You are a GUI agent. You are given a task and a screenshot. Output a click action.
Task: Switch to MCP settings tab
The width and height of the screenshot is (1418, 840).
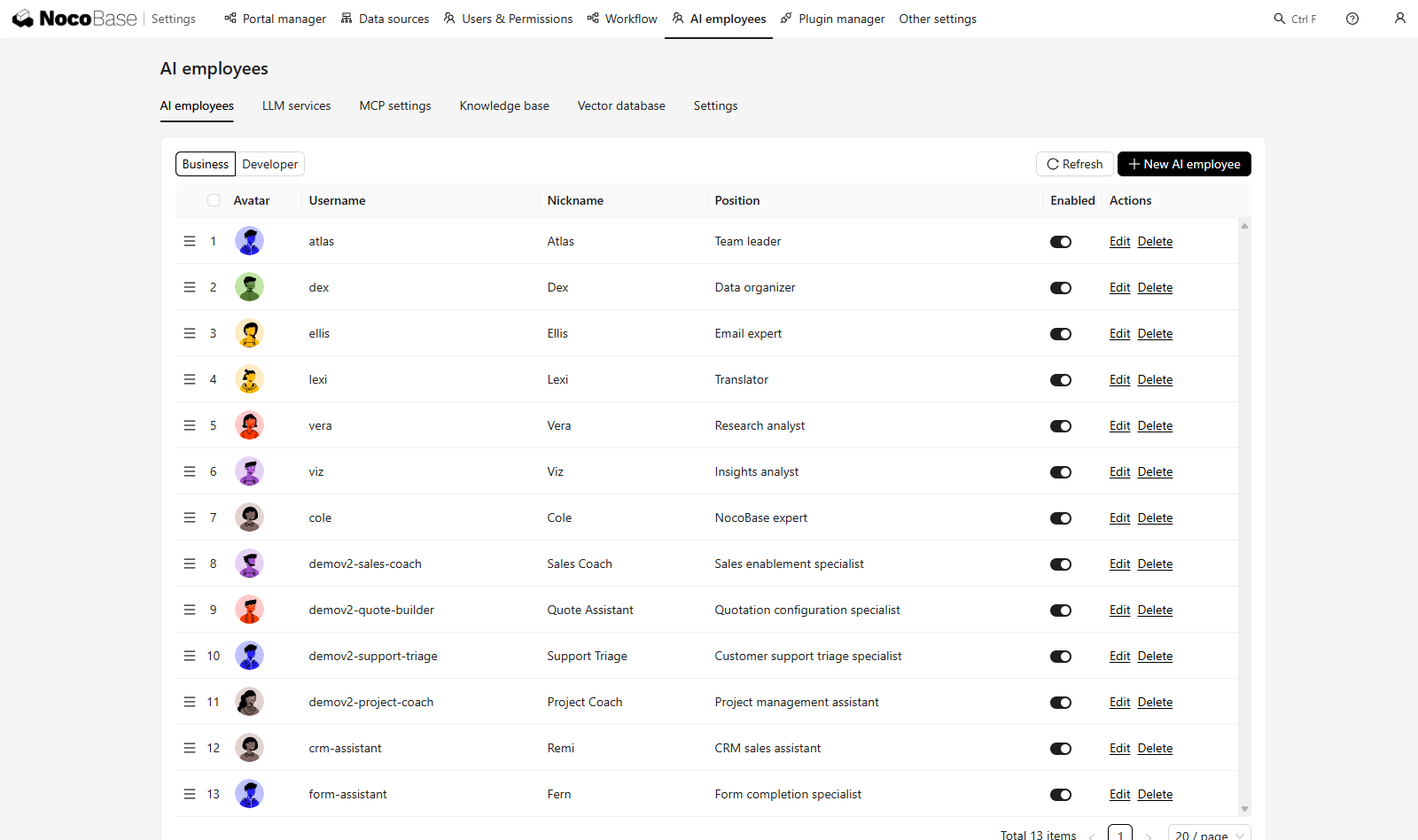click(395, 105)
